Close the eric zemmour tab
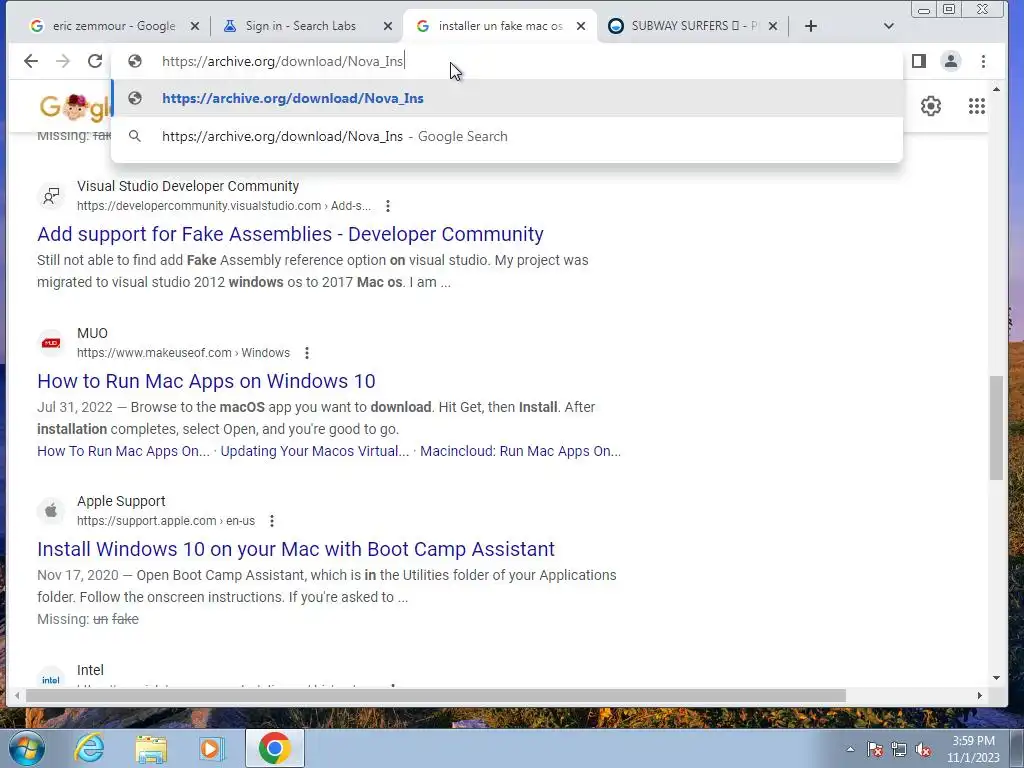Image resolution: width=1024 pixels, height=768 pixels. click(195, 26)
